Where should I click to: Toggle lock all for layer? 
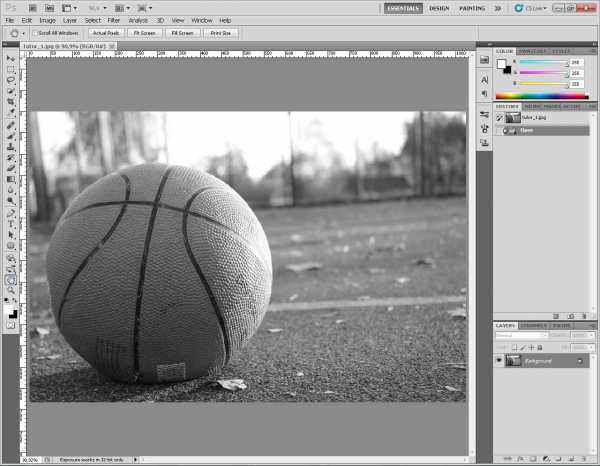[x=540, y=348]
